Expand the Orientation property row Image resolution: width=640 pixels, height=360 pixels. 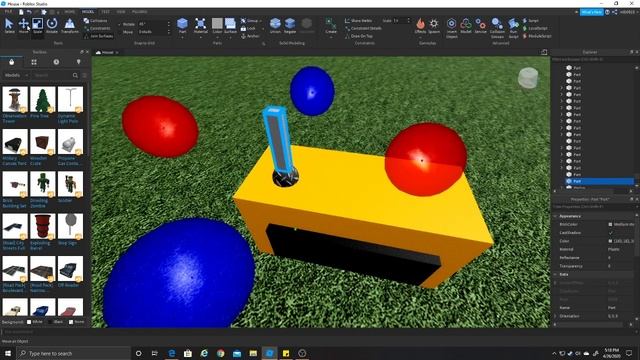[x=555, y=316]
